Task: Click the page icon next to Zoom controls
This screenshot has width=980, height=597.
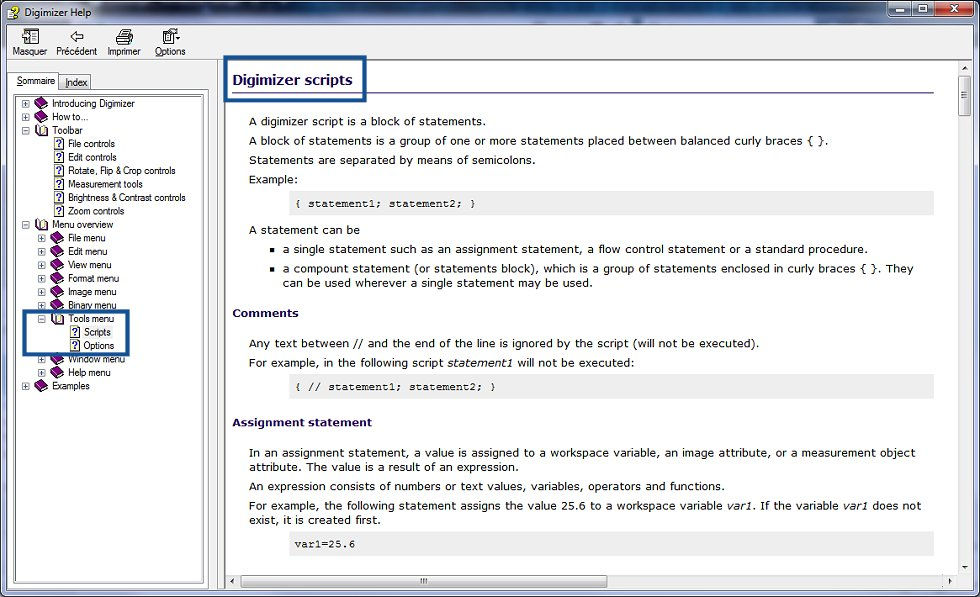Action: pyautogui.click(x=59, y=211)
